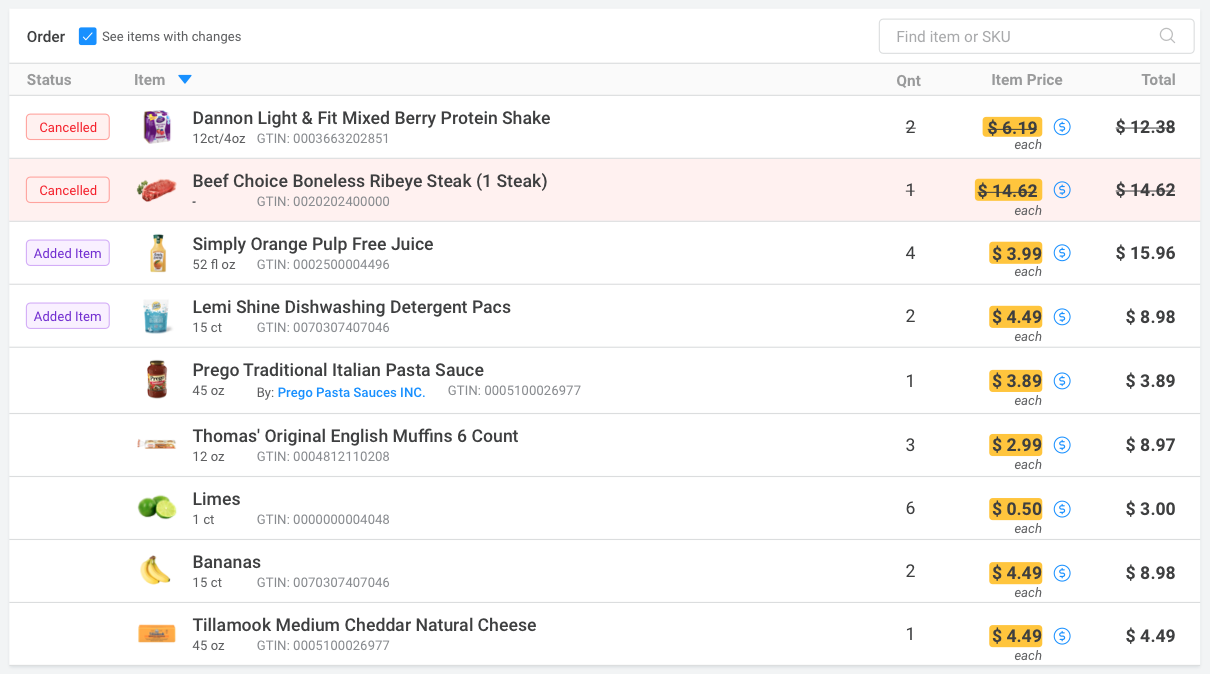Click the price icon for Lemi Shine Pacs
This screenshot has width=1210, height=674.
pos(1062,317)
